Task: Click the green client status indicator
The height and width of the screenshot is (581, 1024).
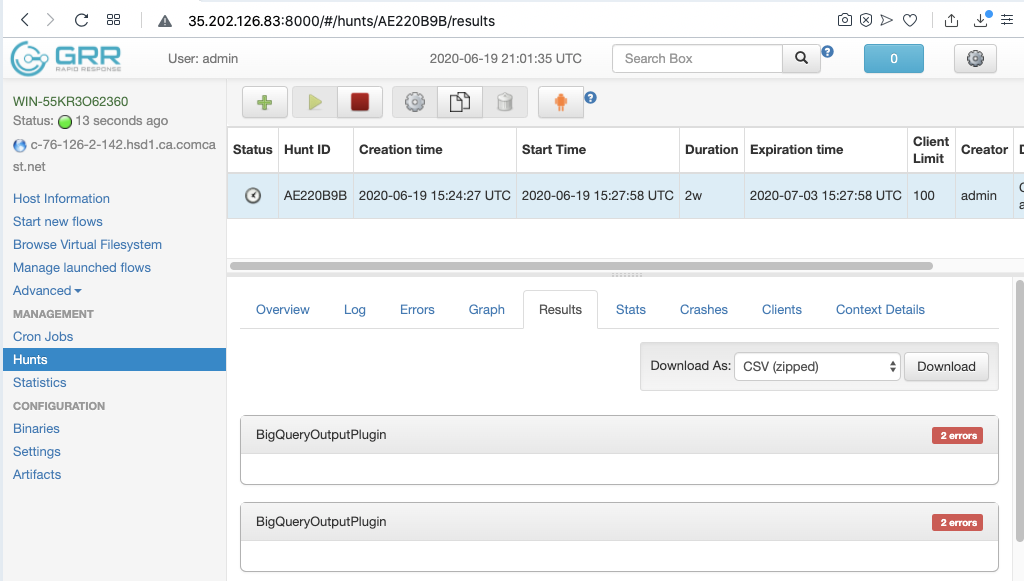Action: pos(65,121)
